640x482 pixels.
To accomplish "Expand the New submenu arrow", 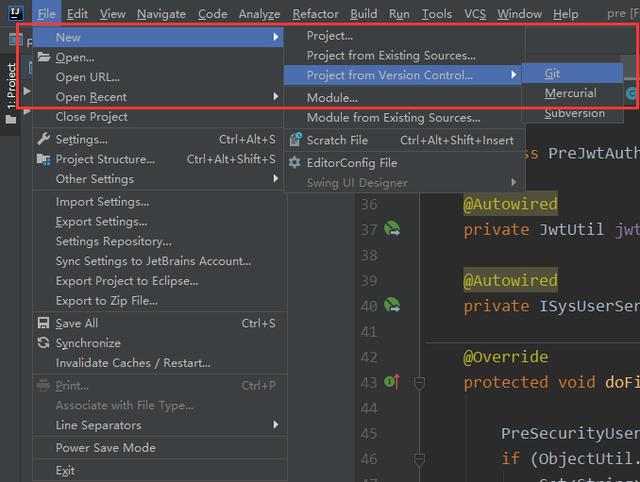I will coord(276,37).
